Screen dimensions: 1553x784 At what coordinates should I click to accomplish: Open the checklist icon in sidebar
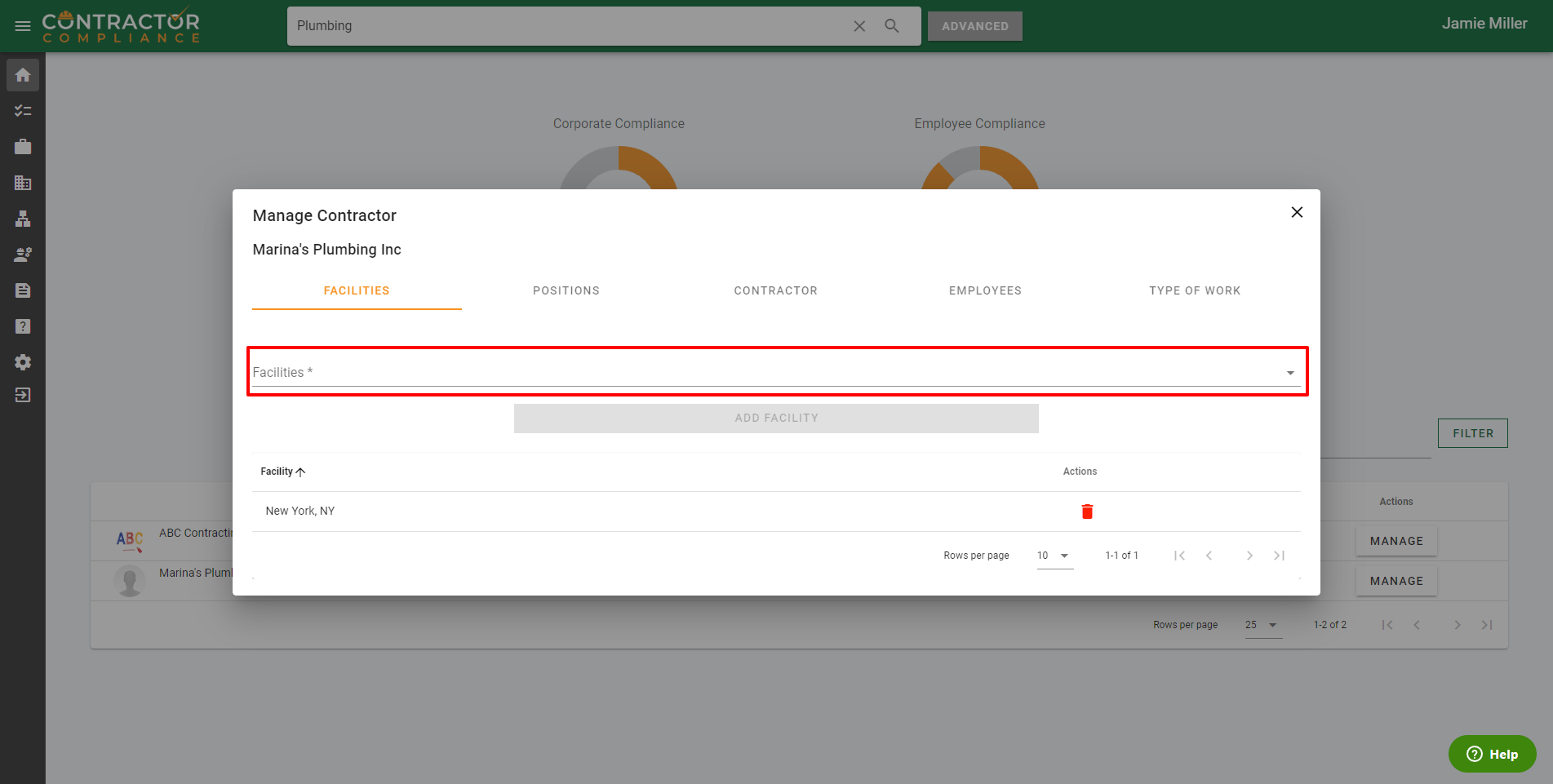[23, 111]
